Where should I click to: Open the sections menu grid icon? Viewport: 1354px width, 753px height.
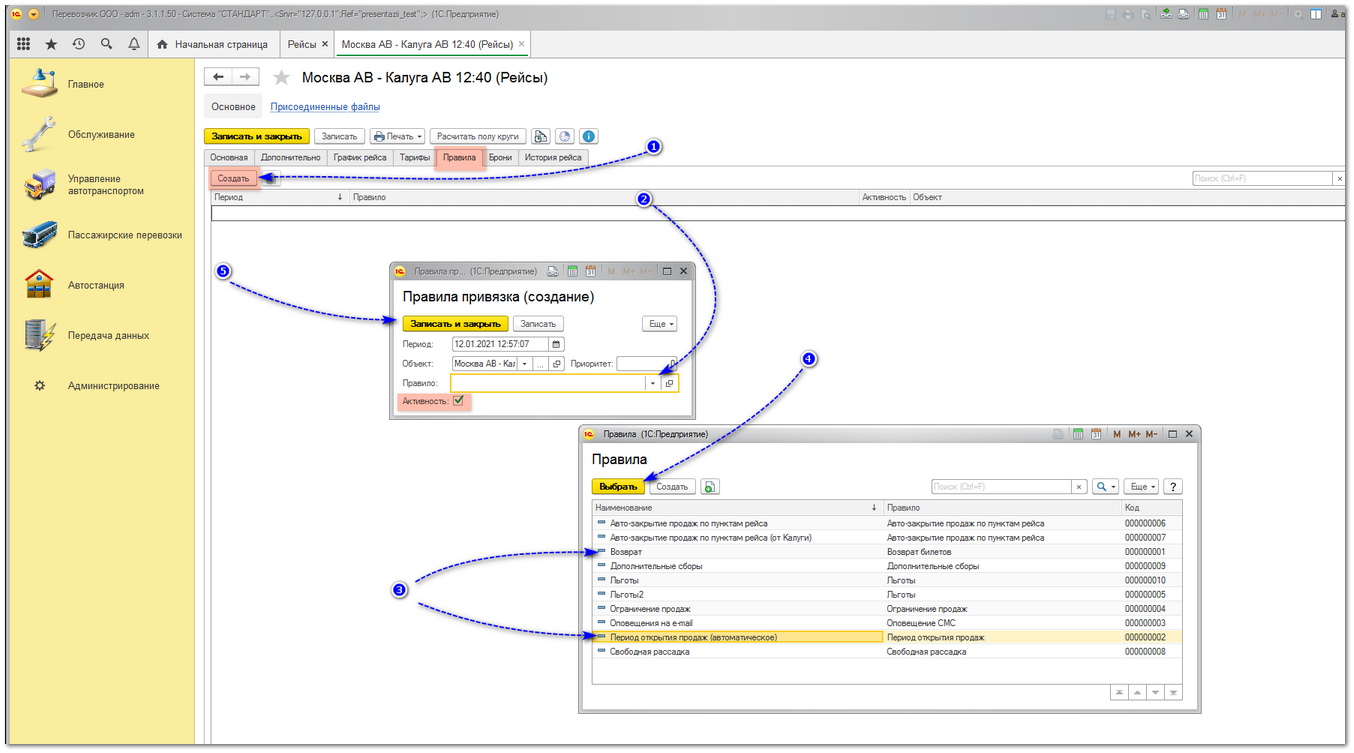(x=24, y=44)
